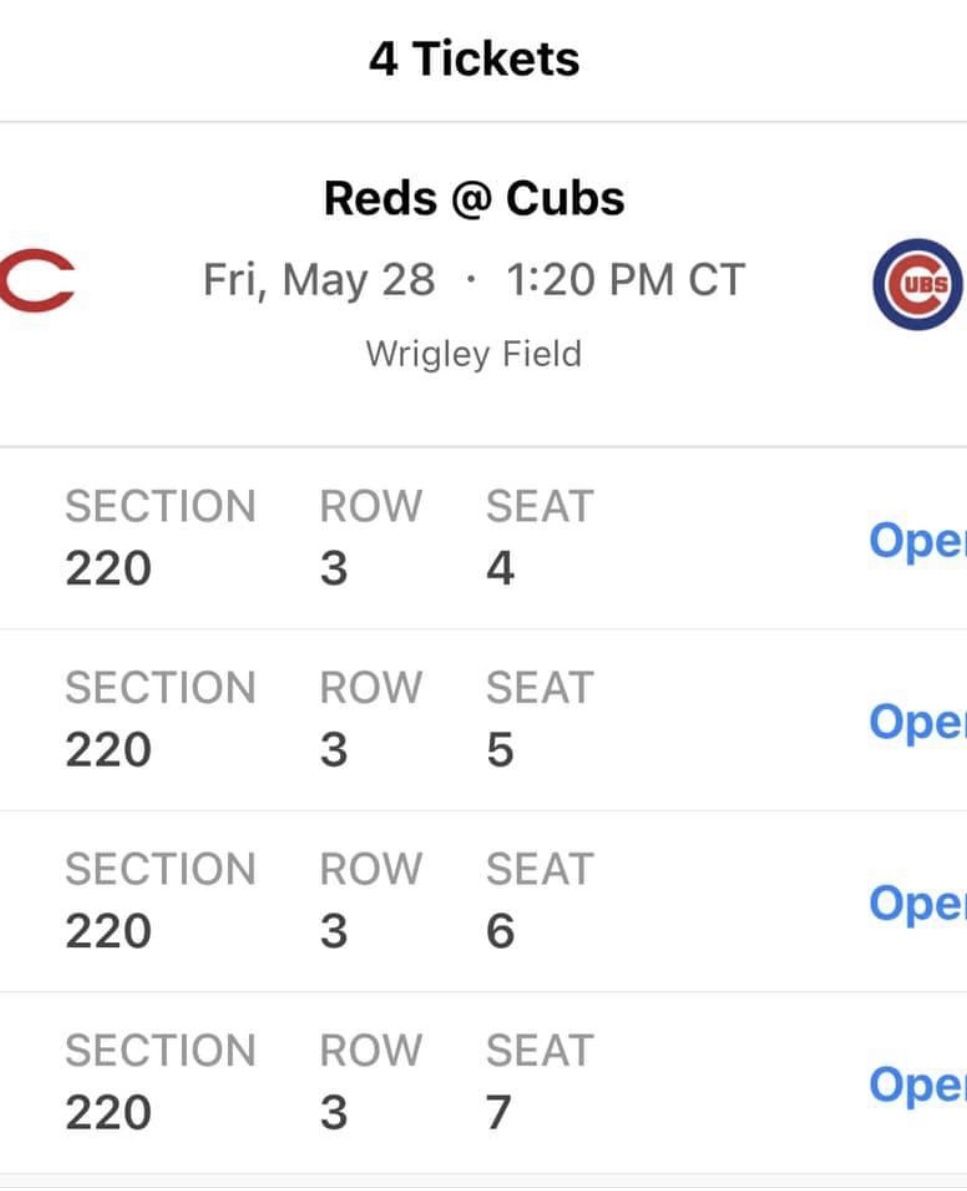The image size is (967, 1191).
Task: Tap the Wrigley Field venue name
Action: 474,354
